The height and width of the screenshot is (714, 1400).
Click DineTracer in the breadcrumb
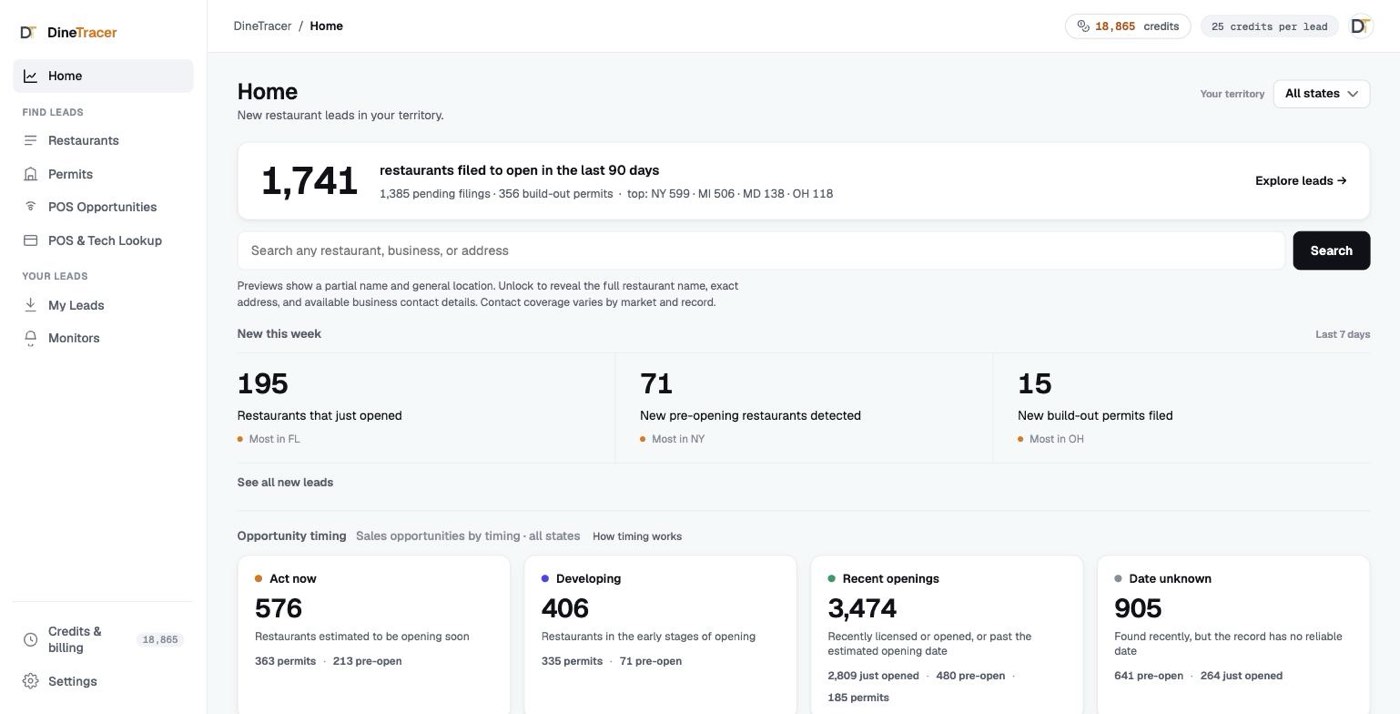pos(263,26)
